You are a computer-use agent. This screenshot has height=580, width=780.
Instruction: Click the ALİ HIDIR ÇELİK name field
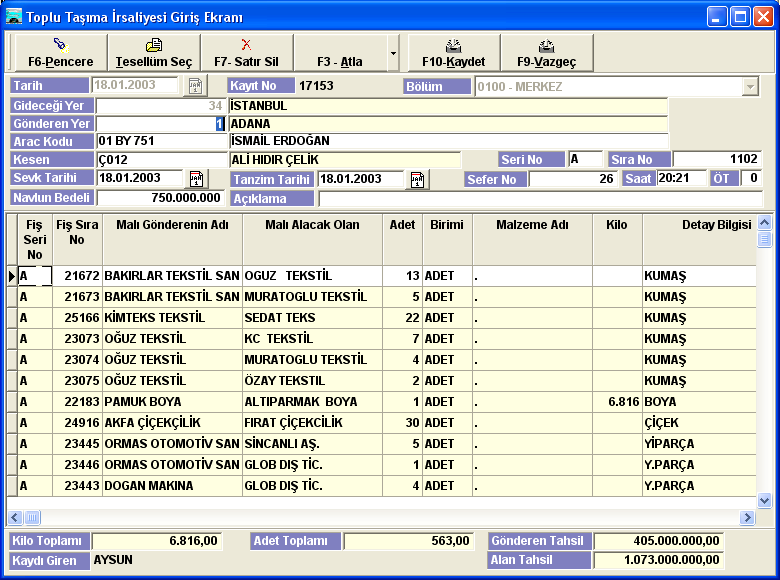[345, 160]
